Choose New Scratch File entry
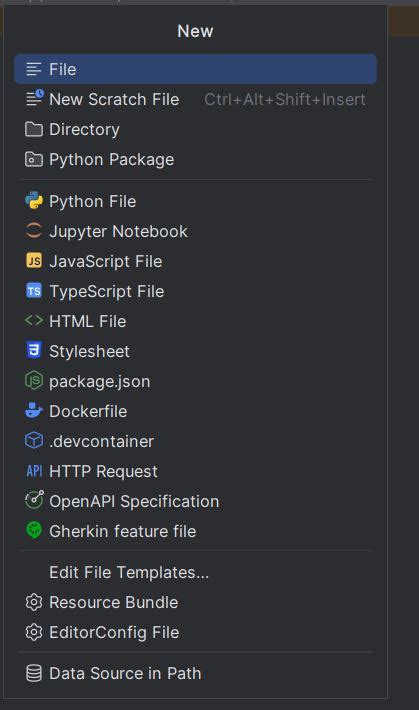The height and width of the screenshot is (710, 419). pos(195,99)
